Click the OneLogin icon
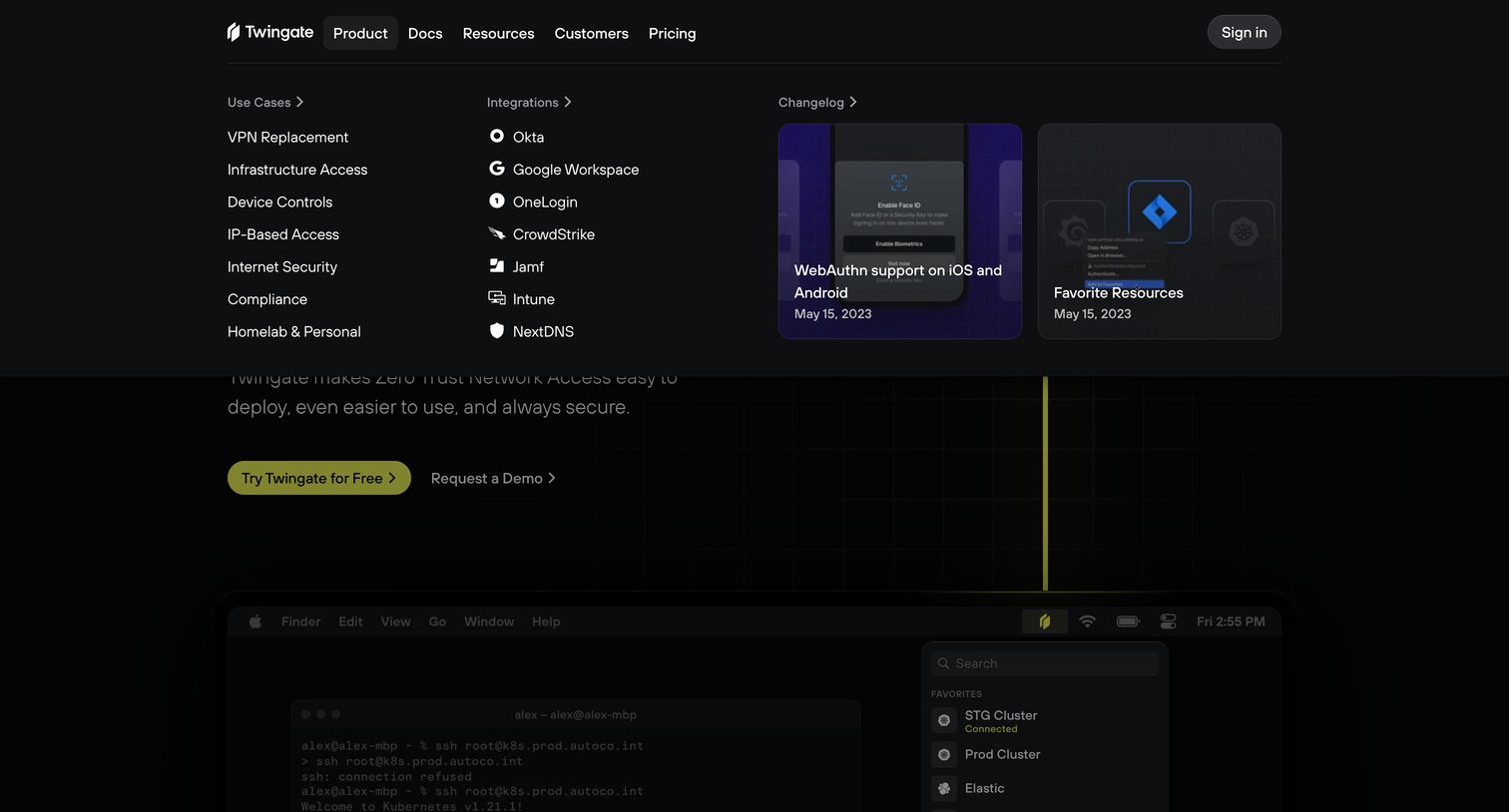 tap(496, 201)
